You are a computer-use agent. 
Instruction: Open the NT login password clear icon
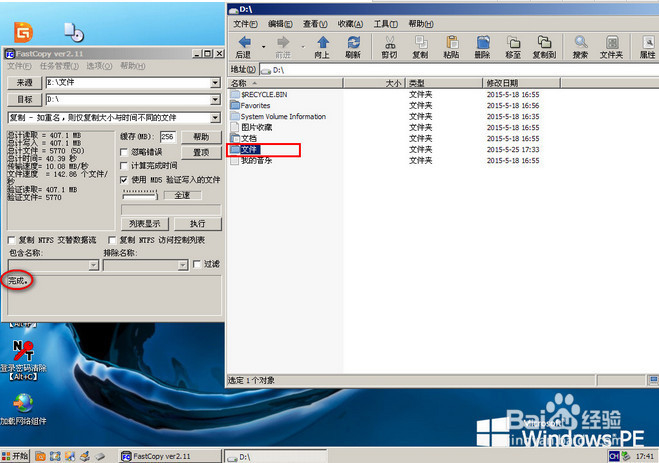point(23,351)
